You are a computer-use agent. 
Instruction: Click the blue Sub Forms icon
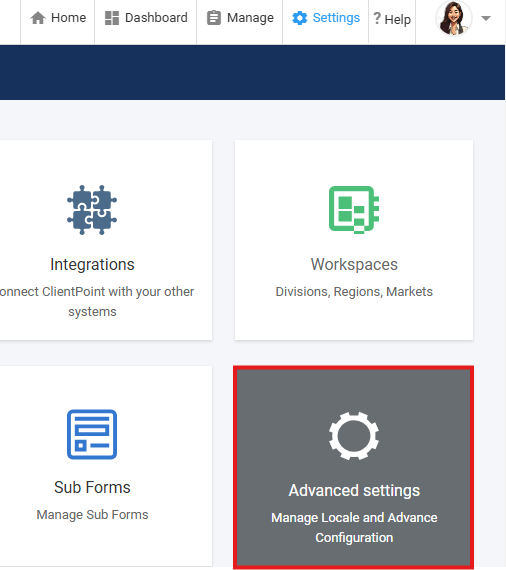[92, 434]
